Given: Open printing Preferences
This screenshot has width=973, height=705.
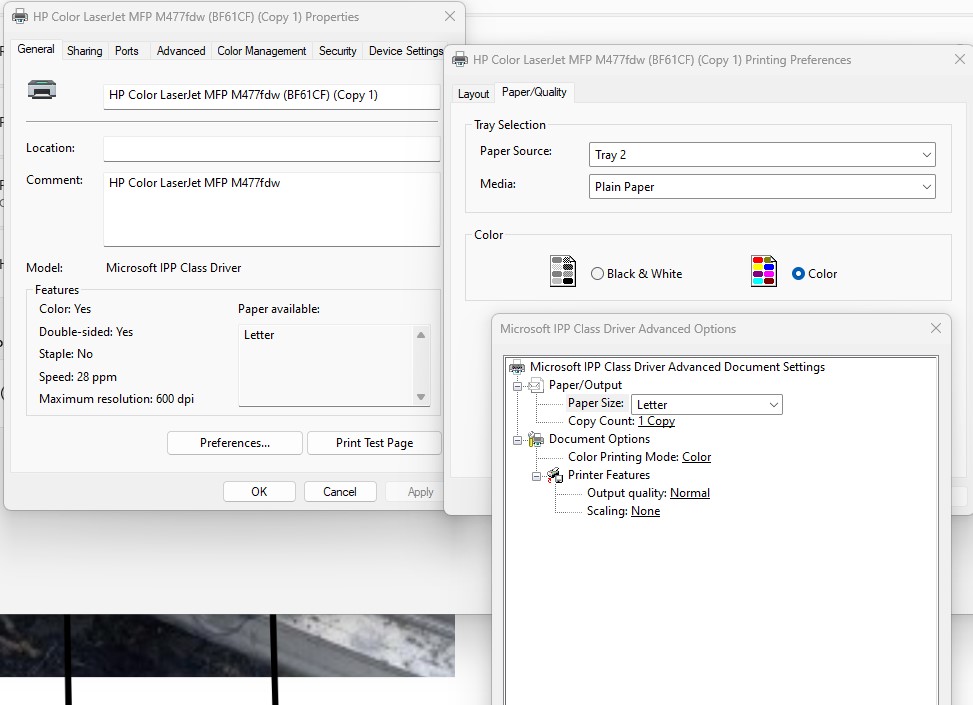Looking at the screenshot, I should pyautogui.click(x=234, y=442).
